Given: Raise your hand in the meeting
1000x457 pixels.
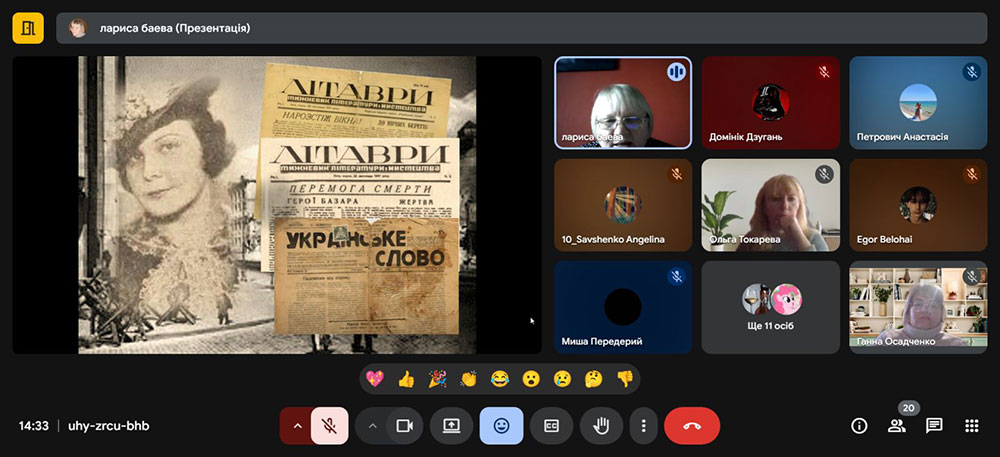Looking at the screenshot, I should [601, 426].
